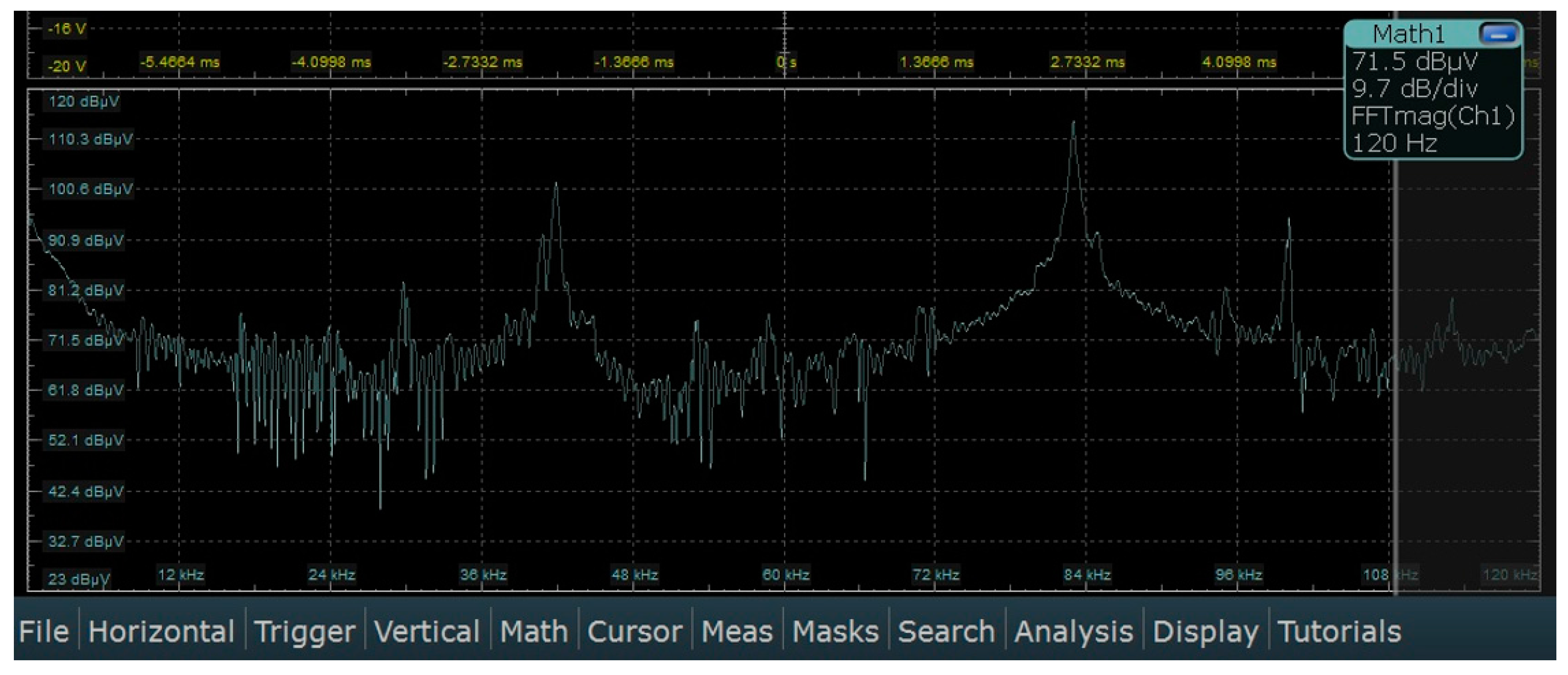This screenshot has width=1568, height=675.
Task: Open the Horizontal menu
Action: (161, 631)
